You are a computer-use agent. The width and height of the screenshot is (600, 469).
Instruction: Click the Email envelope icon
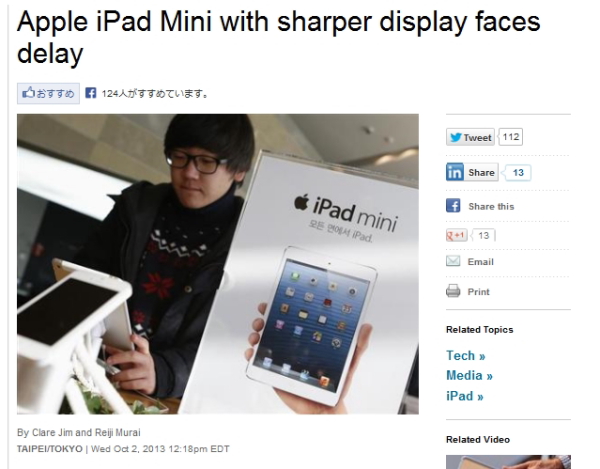(453, 261)
